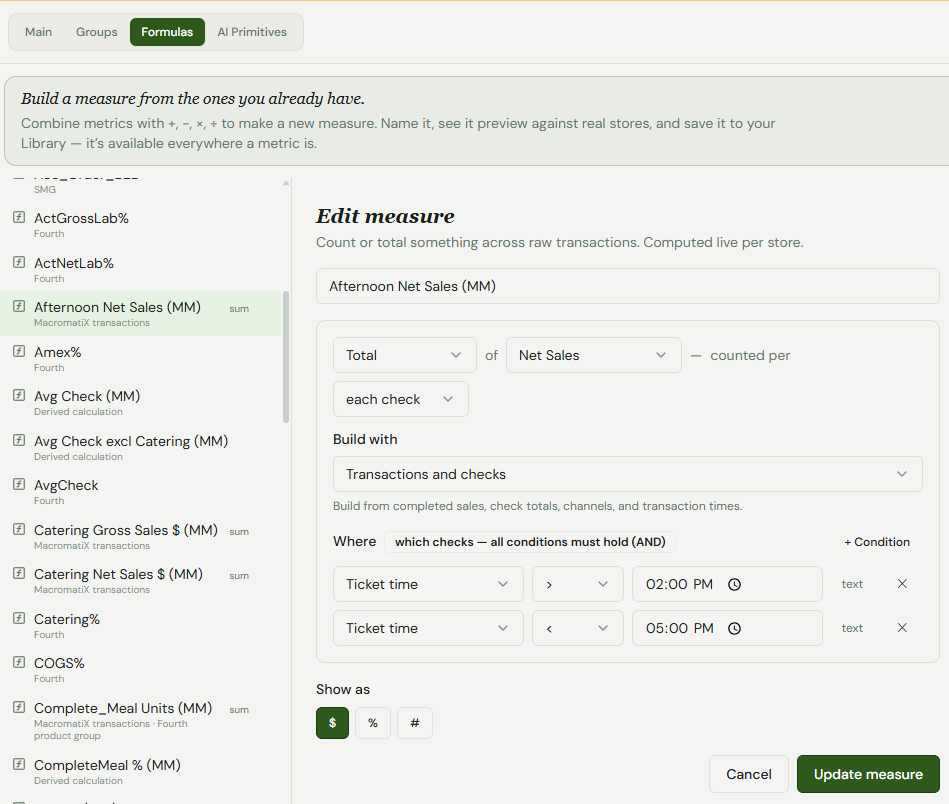The height and width of the screenshot is (804, 949).
Task: Select COGS% measure
Action: (x=141, y=670)
